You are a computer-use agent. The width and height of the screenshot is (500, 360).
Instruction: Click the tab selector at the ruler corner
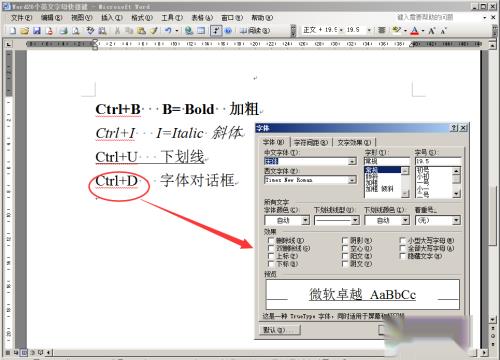[9, 44]
